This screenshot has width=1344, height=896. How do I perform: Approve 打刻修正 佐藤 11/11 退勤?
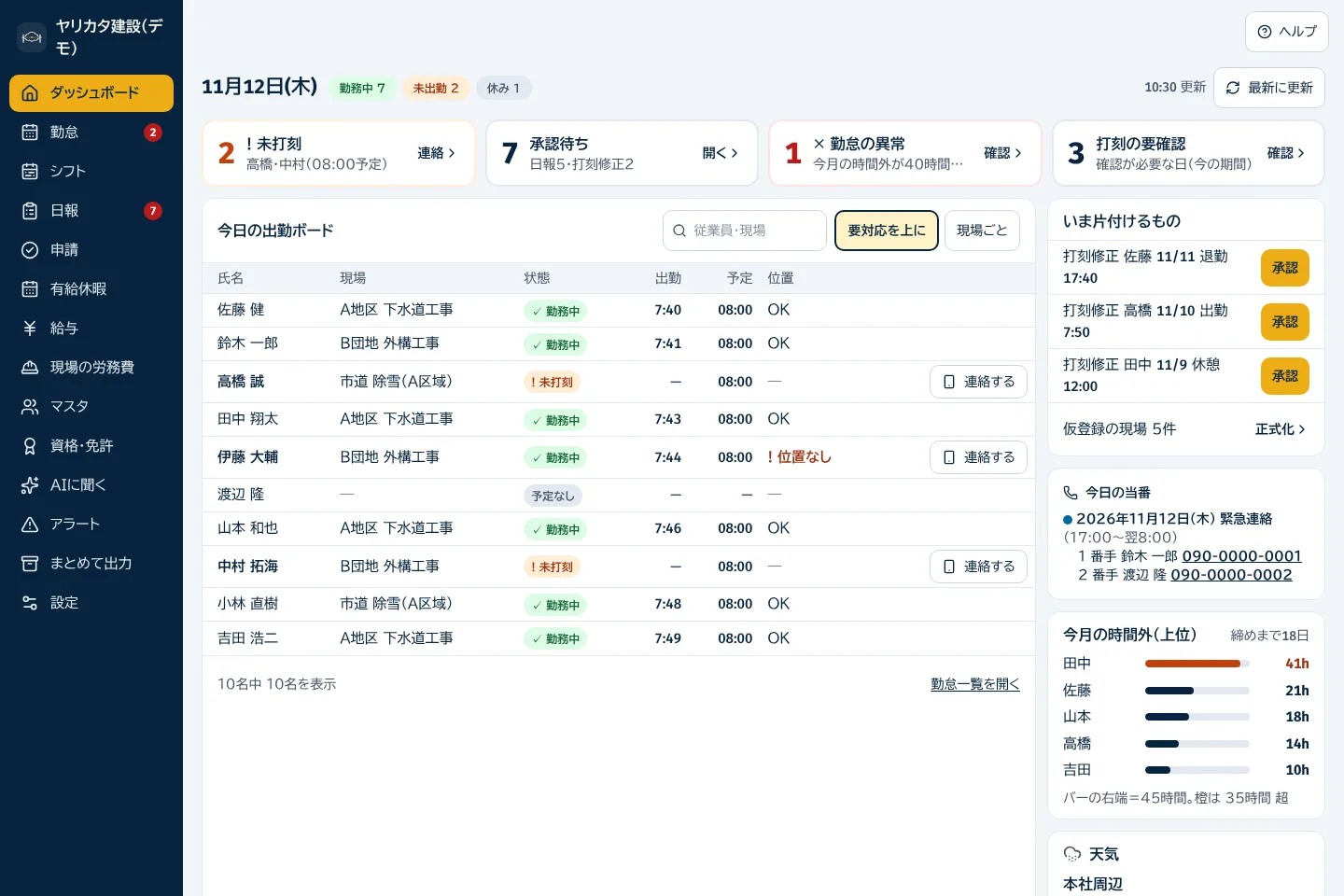tap(1285, 268)
